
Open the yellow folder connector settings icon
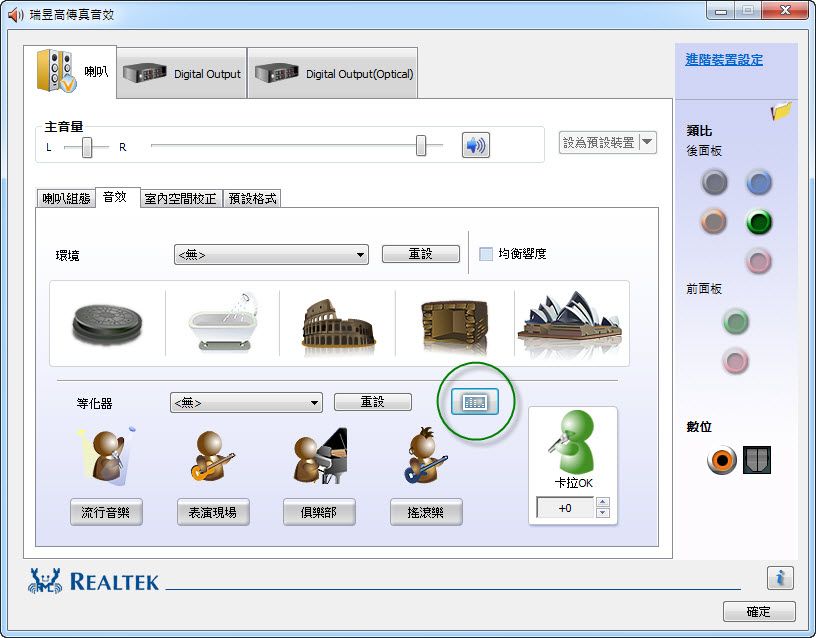781,112
